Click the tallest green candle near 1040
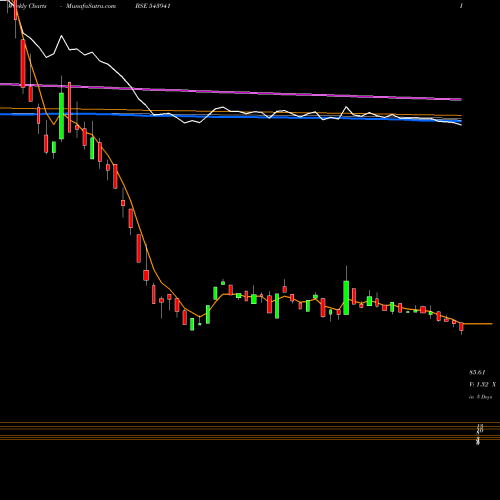500x500 pixels. tap(346, 298)
